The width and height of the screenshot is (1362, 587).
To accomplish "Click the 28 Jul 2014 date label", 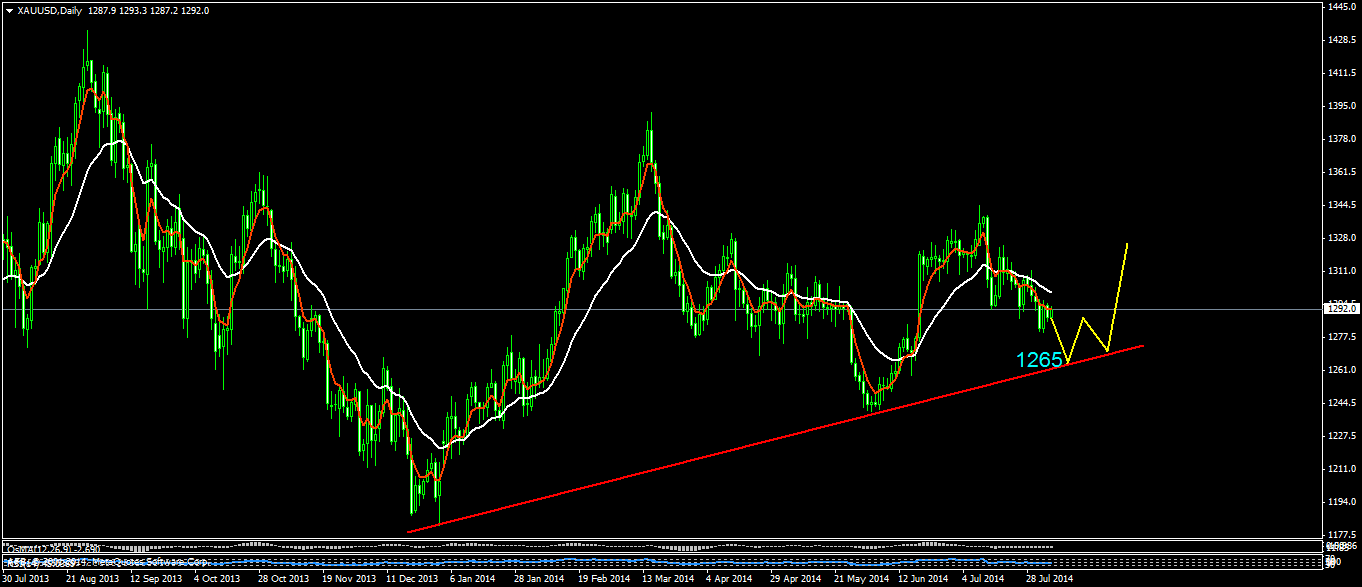I will point(1047,579).
